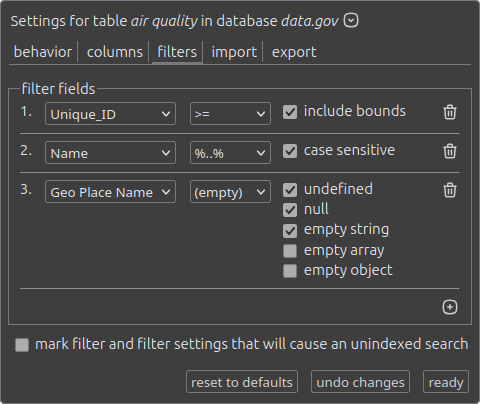Screen dimensions: 480x404
Task: Uncheck the null checkbox
Action: [x=290, y=210]
